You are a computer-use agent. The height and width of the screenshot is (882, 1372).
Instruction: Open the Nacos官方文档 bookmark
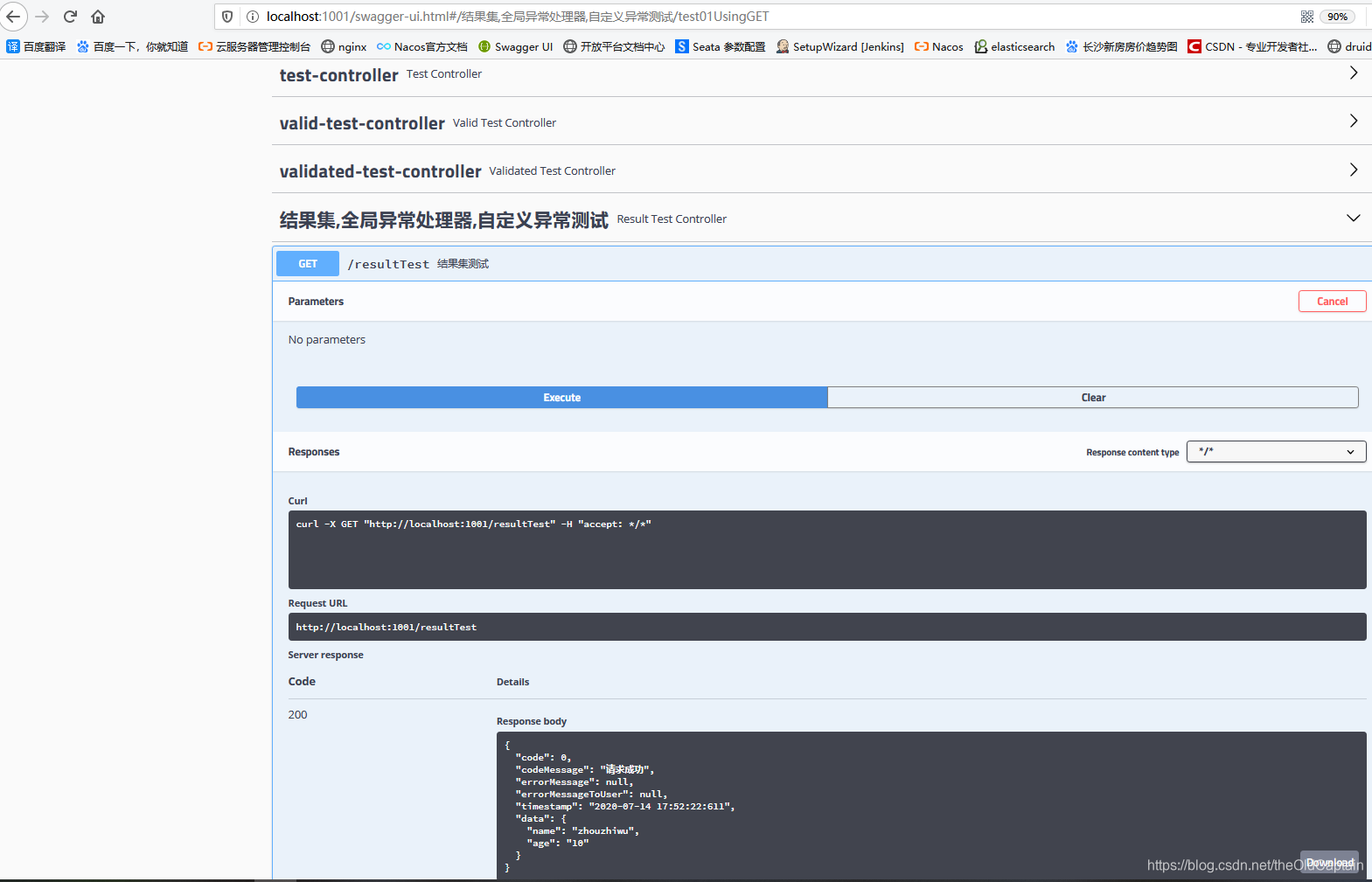pos(422,46)
